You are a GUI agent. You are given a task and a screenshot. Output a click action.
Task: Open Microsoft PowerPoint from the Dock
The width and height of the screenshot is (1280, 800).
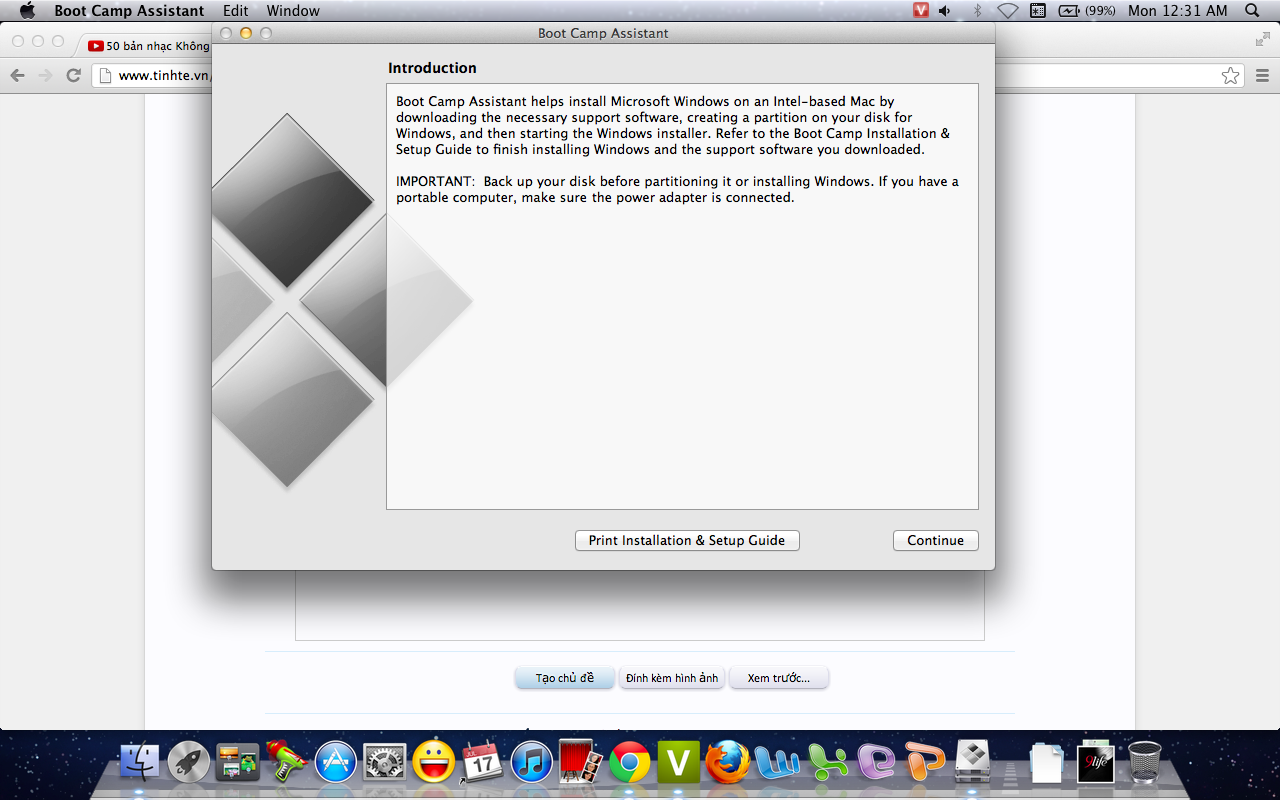pos(924,763)
